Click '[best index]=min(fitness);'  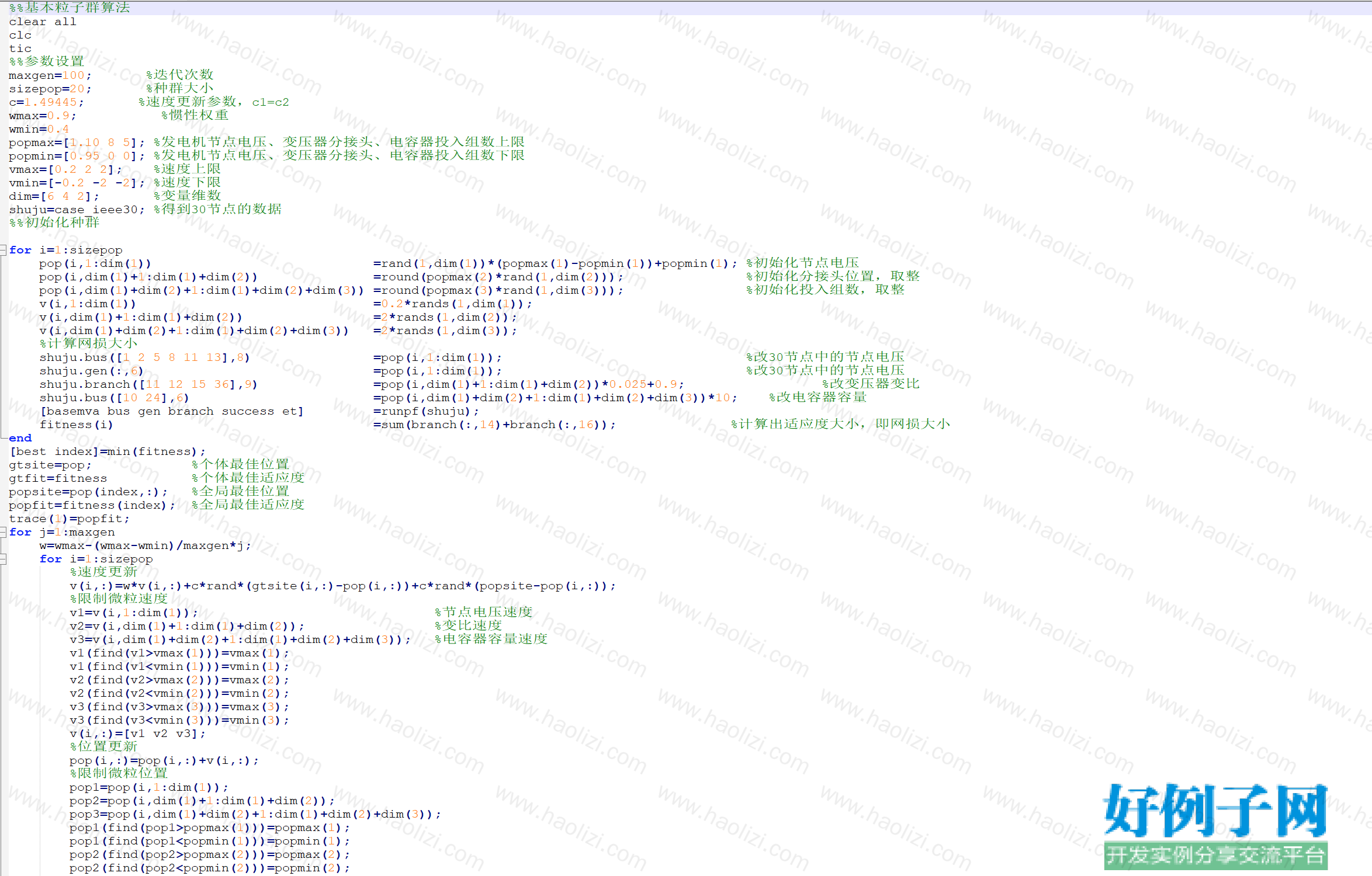pos(108,451)
